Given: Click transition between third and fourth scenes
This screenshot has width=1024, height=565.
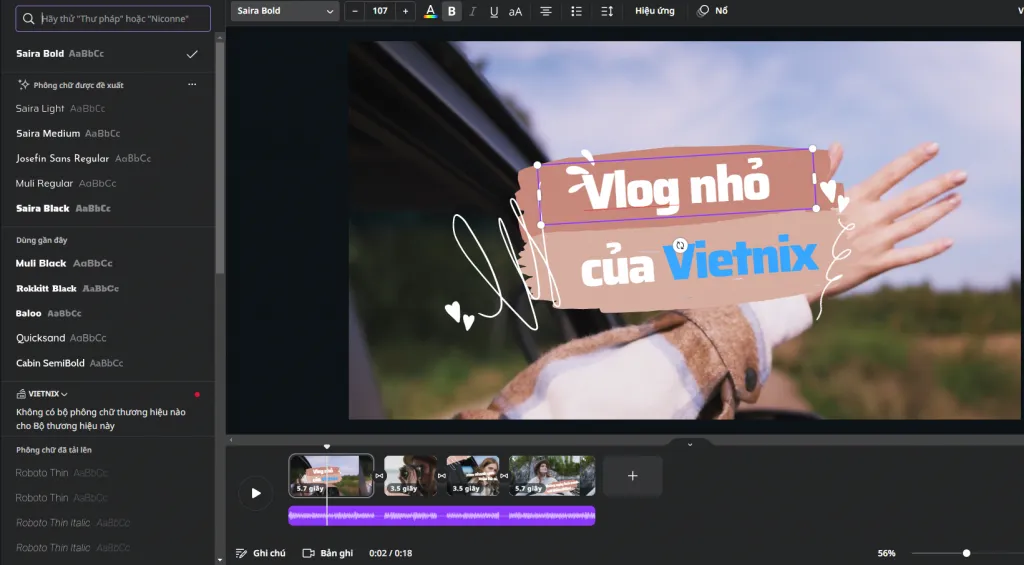Looking at the screenshot, I should 504,476.
